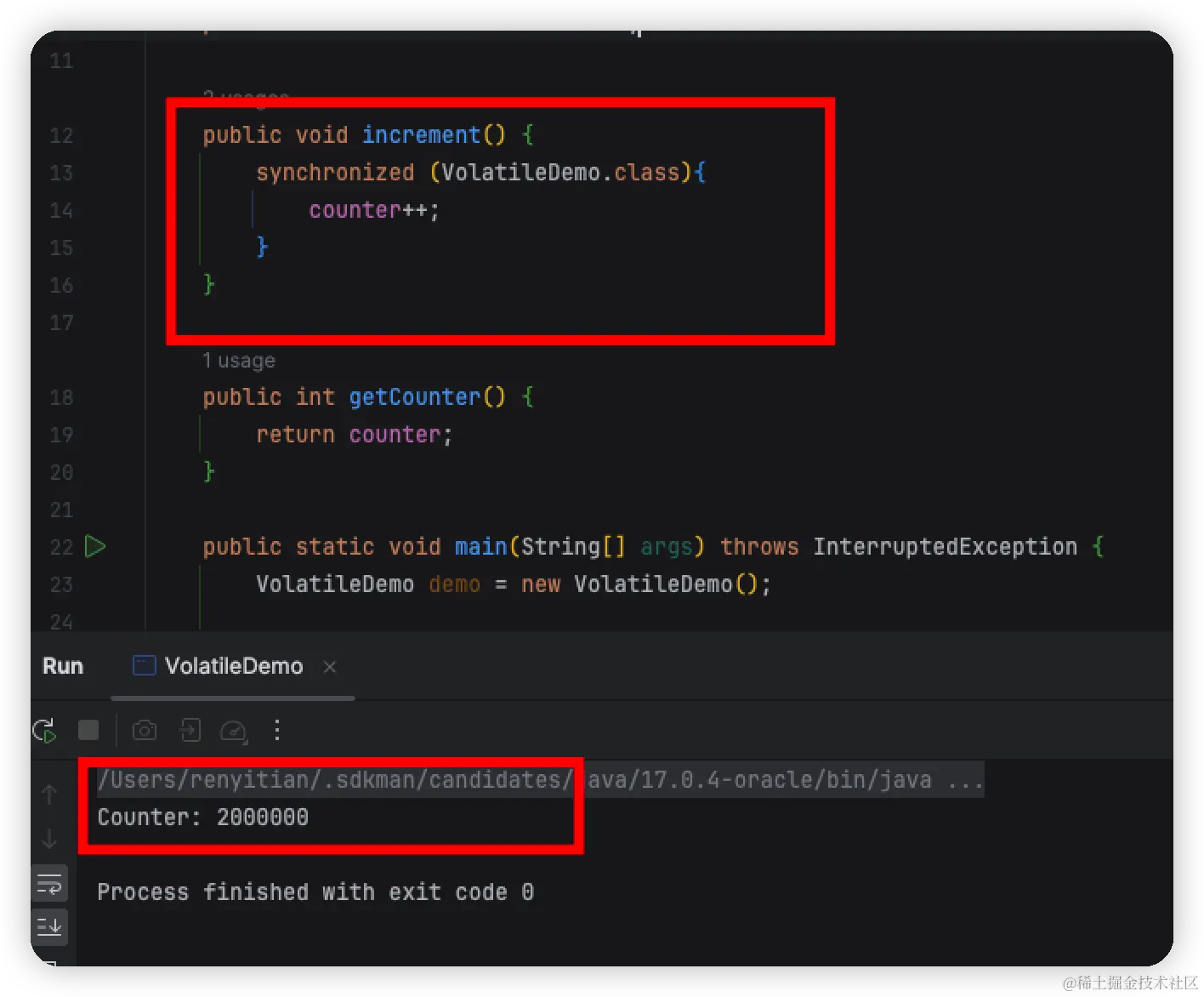Screen dimensions: 1204x997
Task: Click the counter++ statement
Action: tap(374, 210)
